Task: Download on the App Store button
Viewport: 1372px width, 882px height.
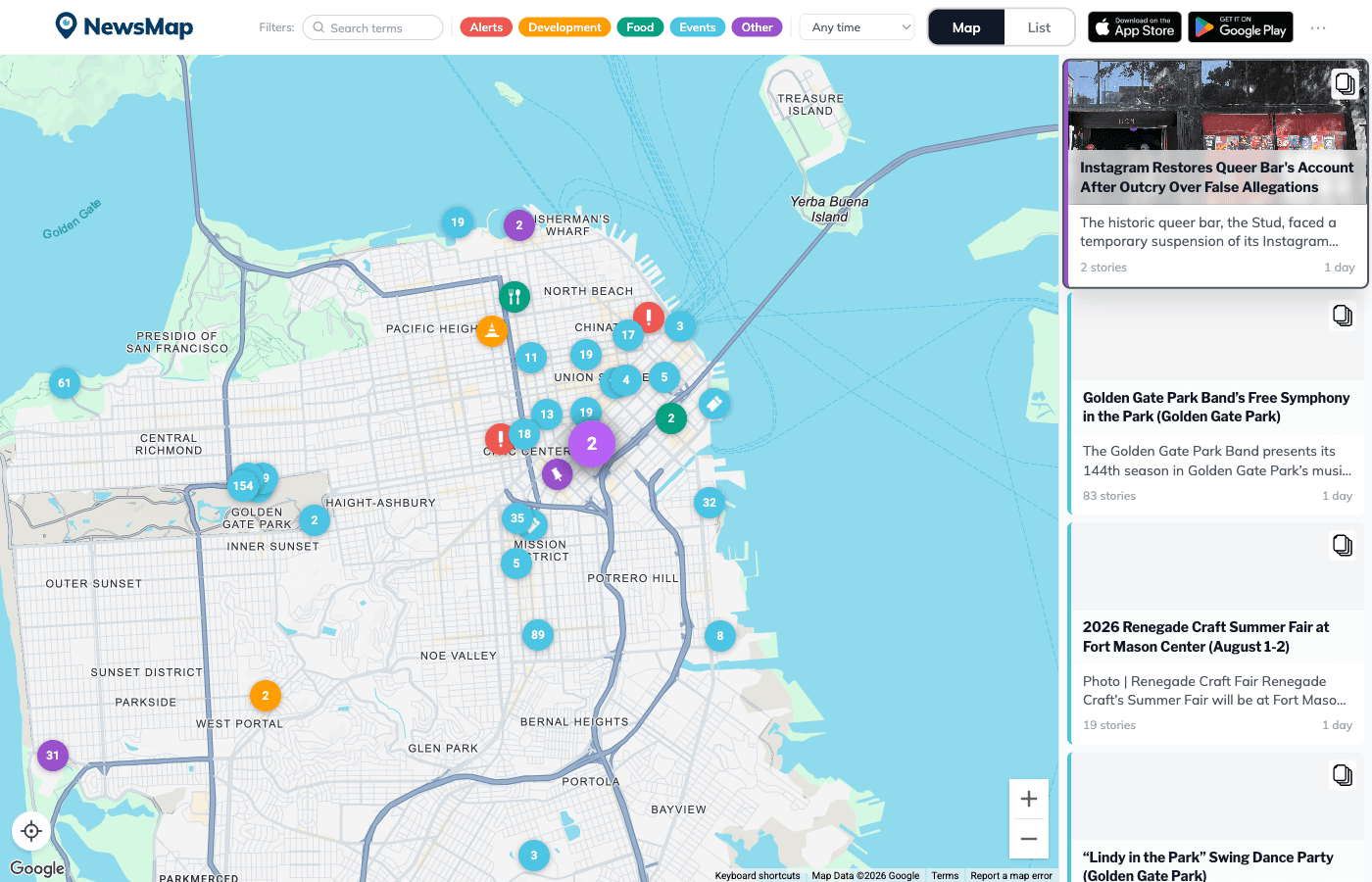Action: [1135, 27]
